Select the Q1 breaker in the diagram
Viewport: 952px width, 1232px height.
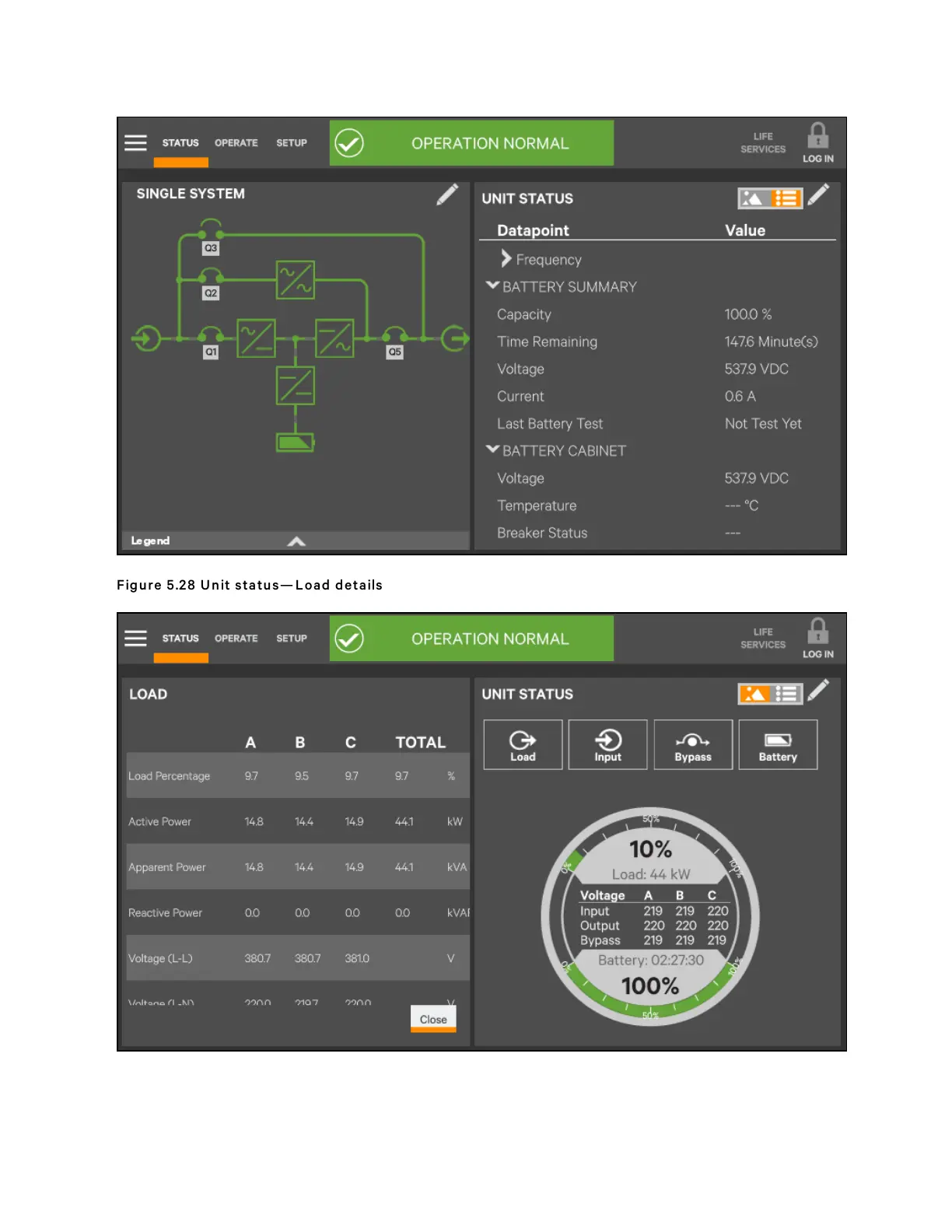pos(211,343)
